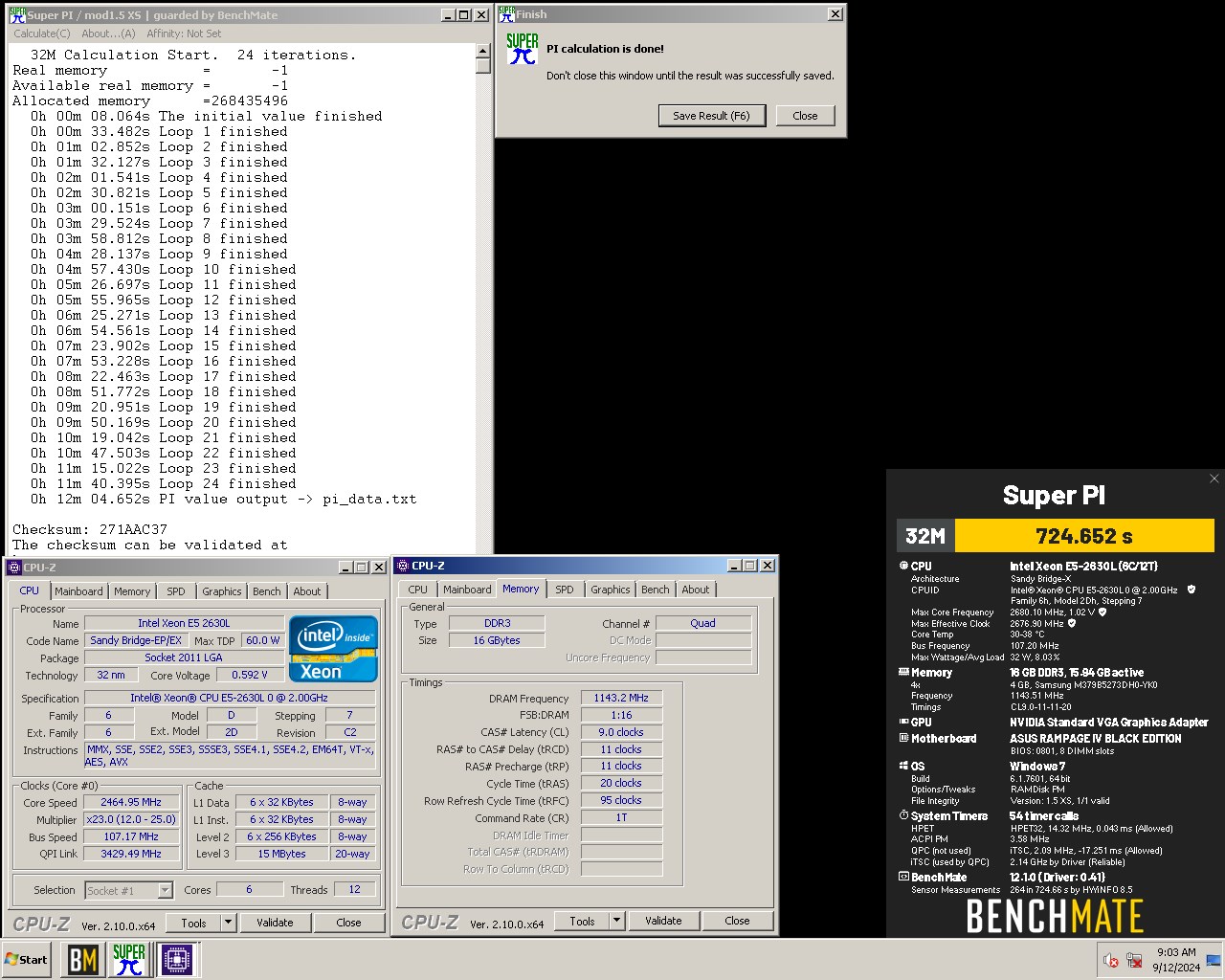1225x980 pixels.
Task: Open Graphics tab in CPU-Z Memory window
Action: tap(611, 590)
